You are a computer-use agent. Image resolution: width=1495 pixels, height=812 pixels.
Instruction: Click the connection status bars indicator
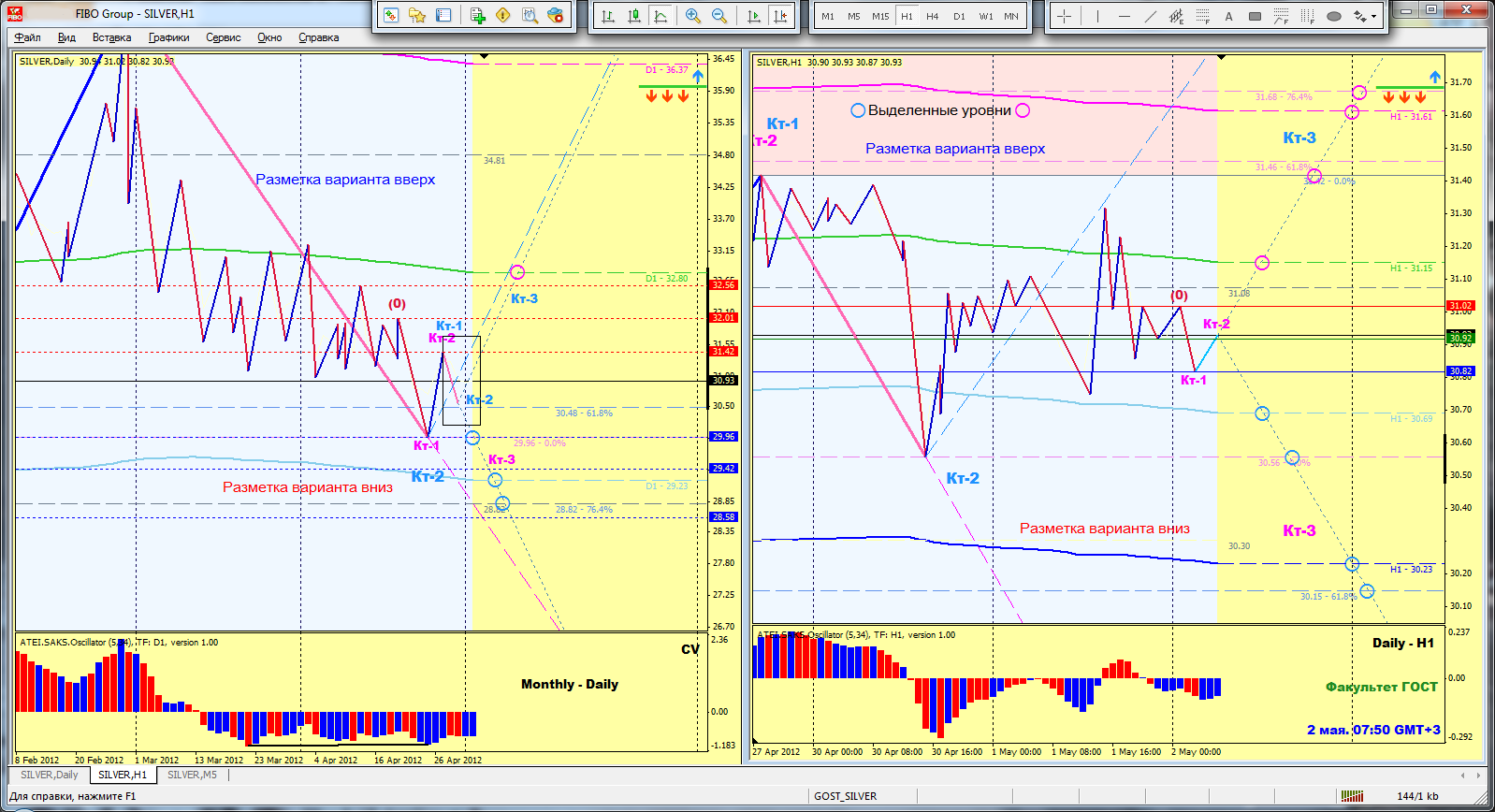coord(1352,796)
